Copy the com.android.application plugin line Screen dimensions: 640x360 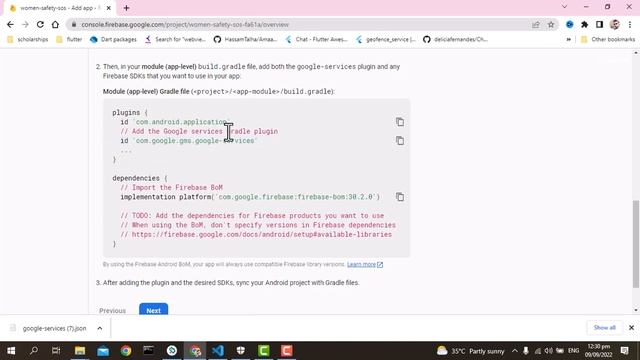pos(400,122)
